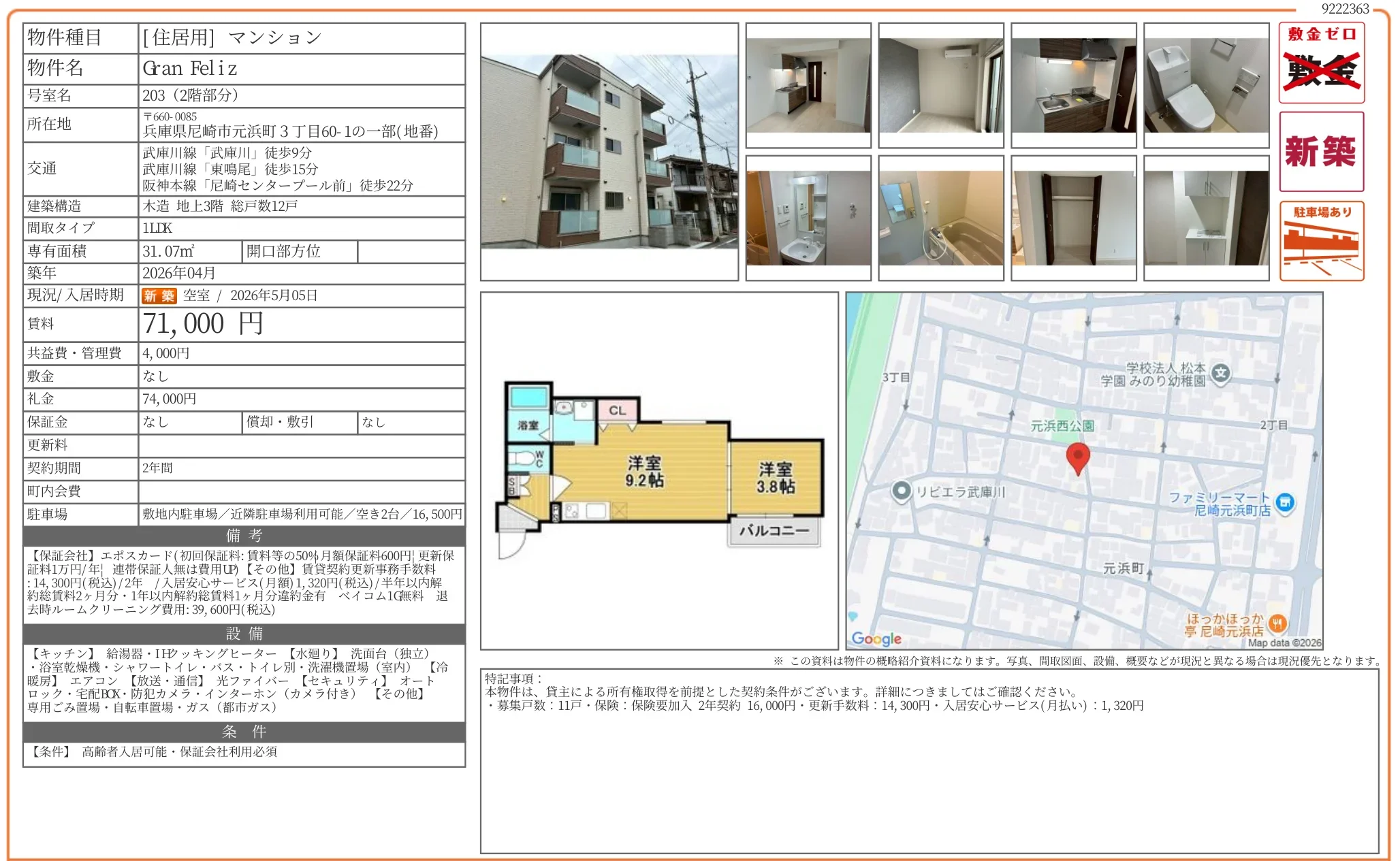Click the 敷金ゼロ badge icon
Viewport: 1400px width, 861px height.
1321,63
